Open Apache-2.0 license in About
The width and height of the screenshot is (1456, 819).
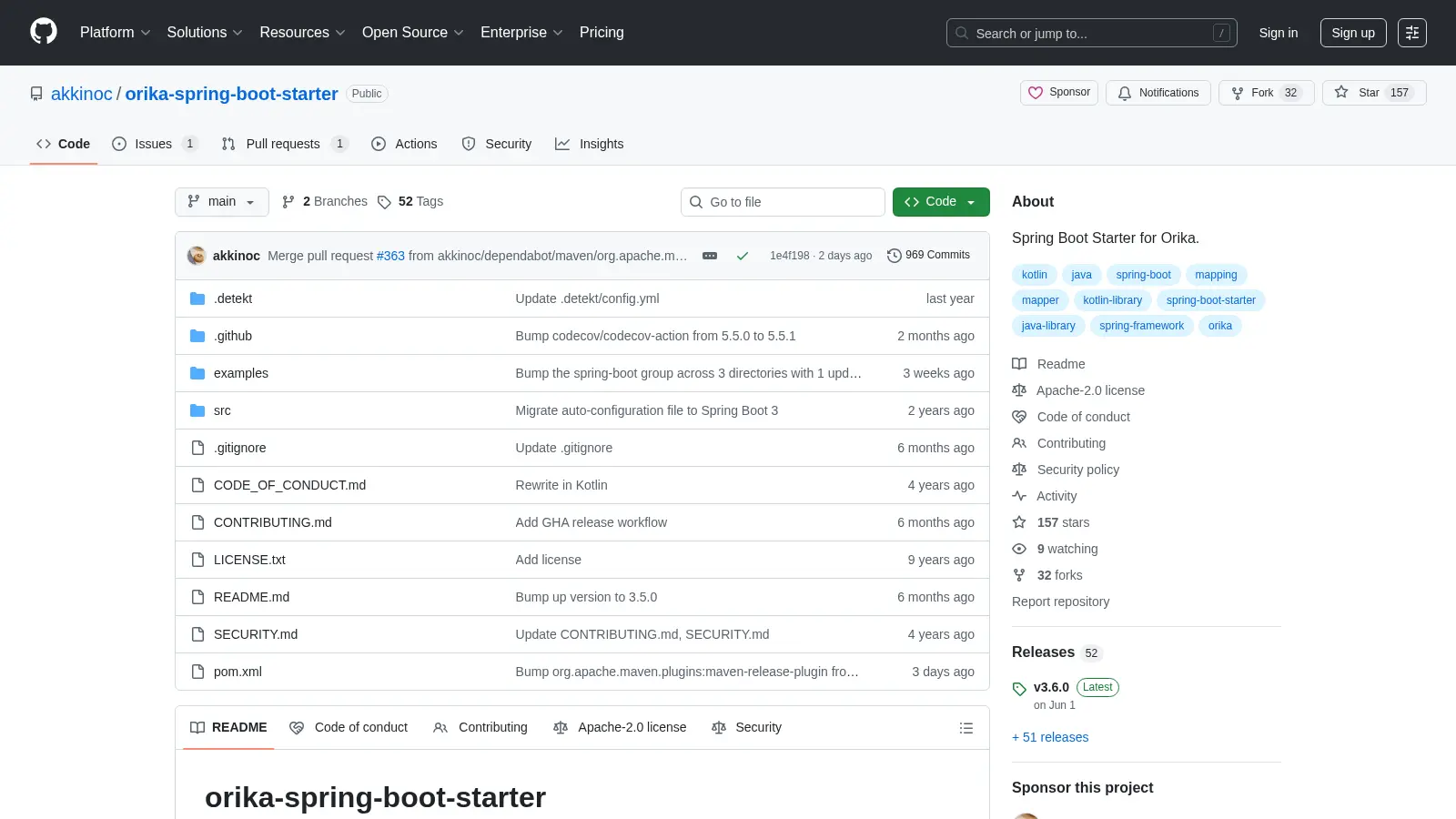tap(1079, 390)
